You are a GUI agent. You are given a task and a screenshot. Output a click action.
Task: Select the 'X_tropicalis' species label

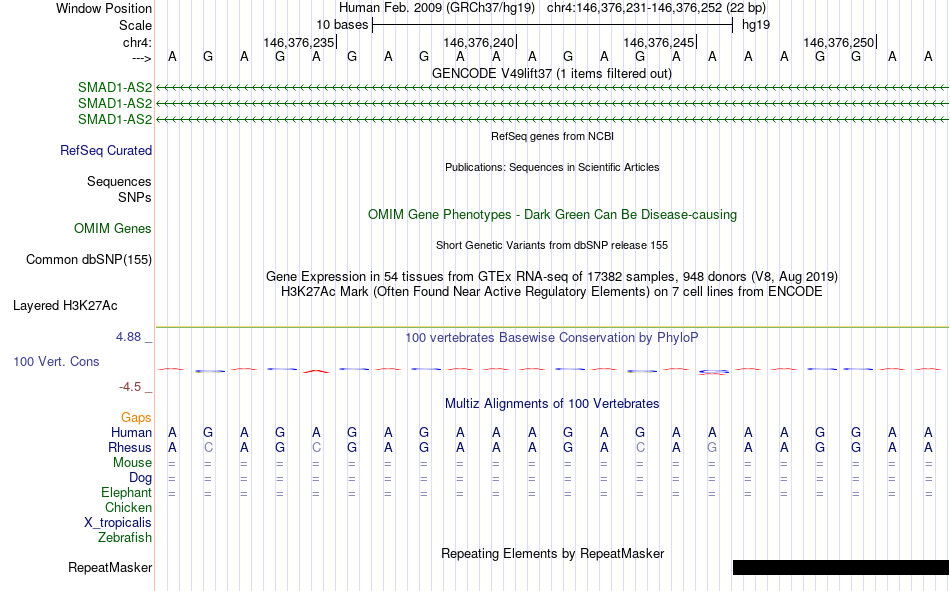pyautogui.click(x=118, y=523)
